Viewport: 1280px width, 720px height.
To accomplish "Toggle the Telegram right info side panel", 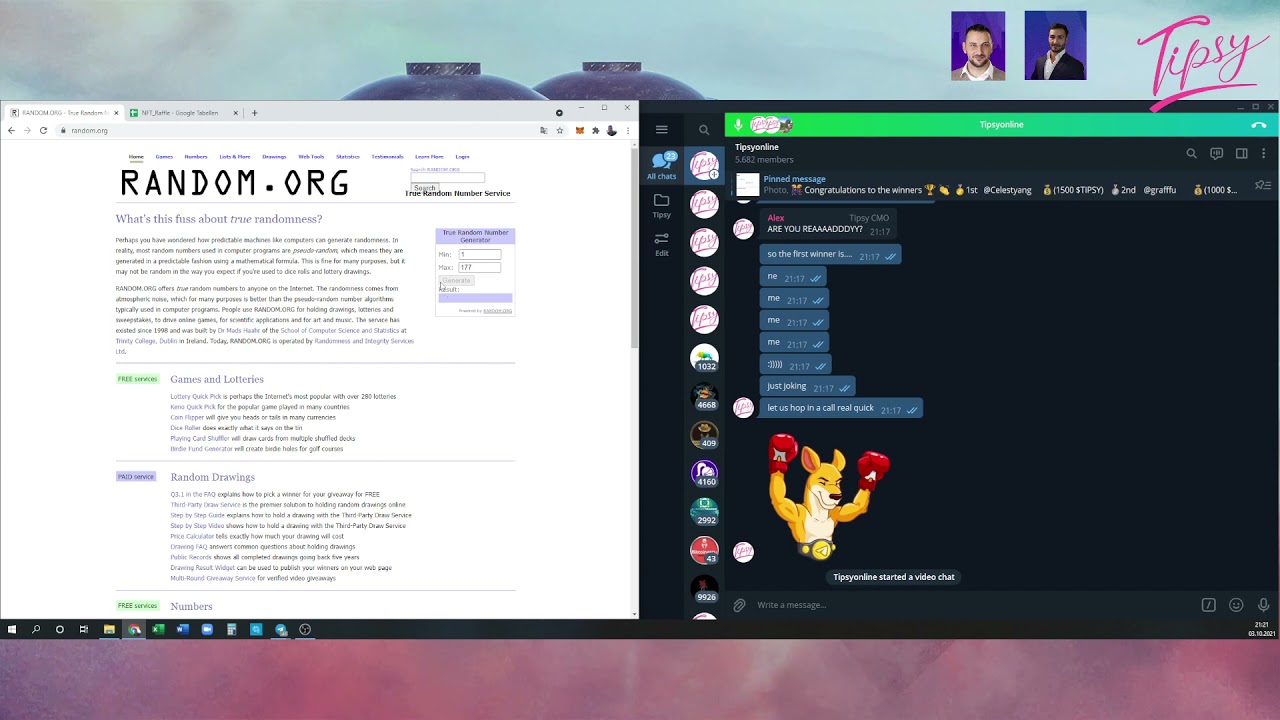I will (1241, 153).
